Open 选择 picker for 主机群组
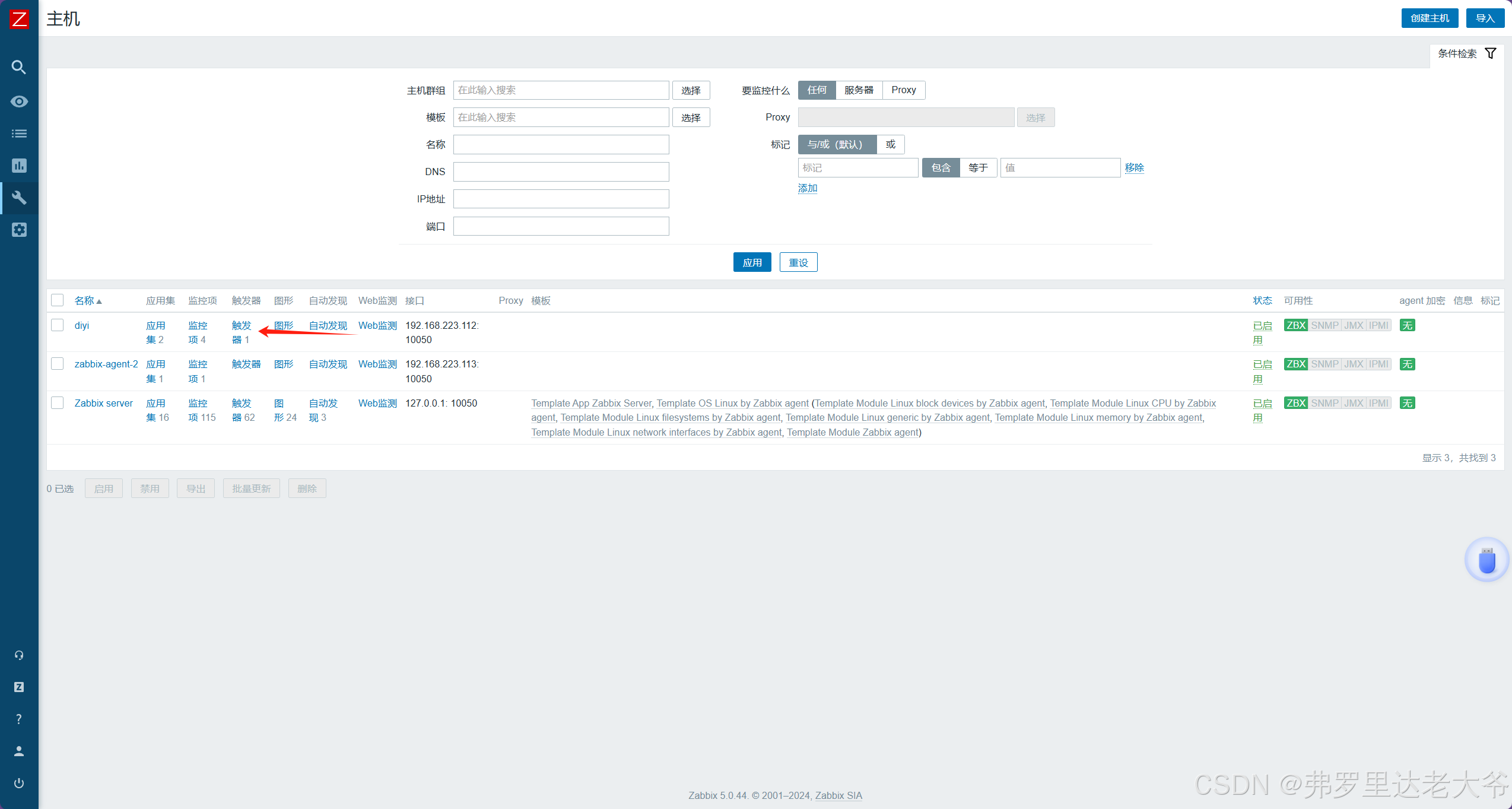Screen dimensions: 1512x809 [691, 90]
